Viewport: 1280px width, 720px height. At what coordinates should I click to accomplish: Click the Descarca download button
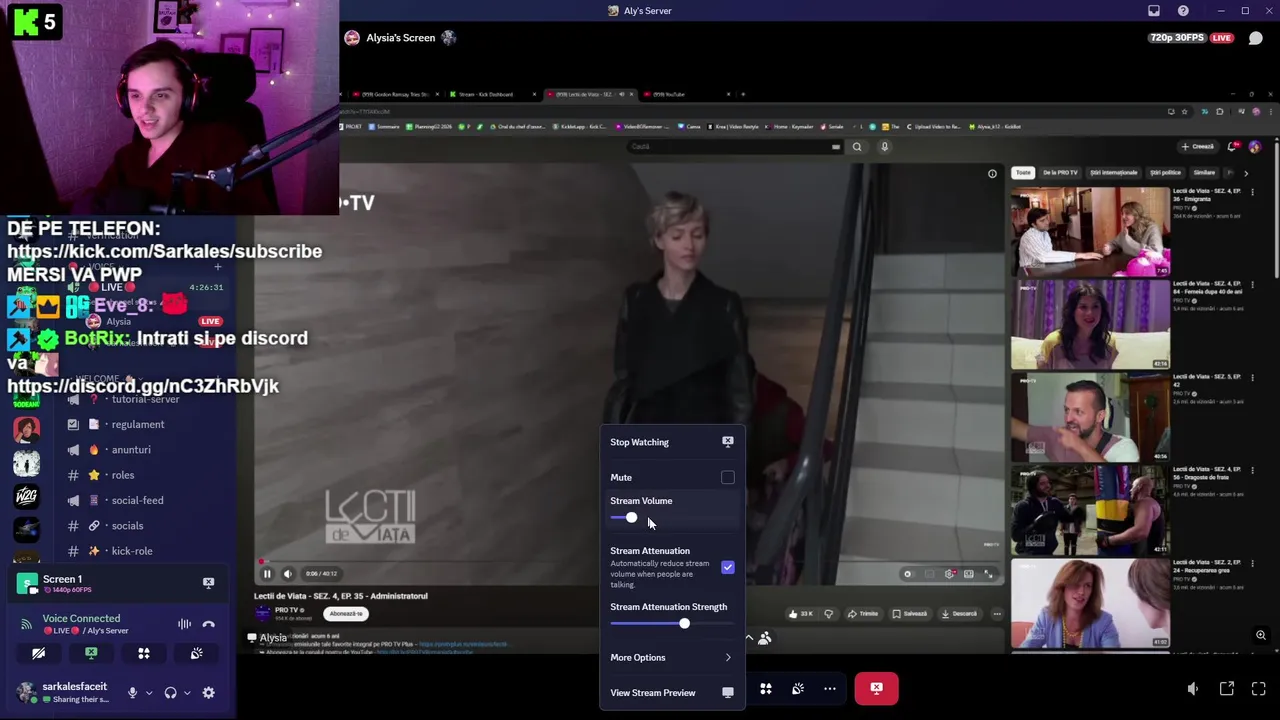click(959, 614)
